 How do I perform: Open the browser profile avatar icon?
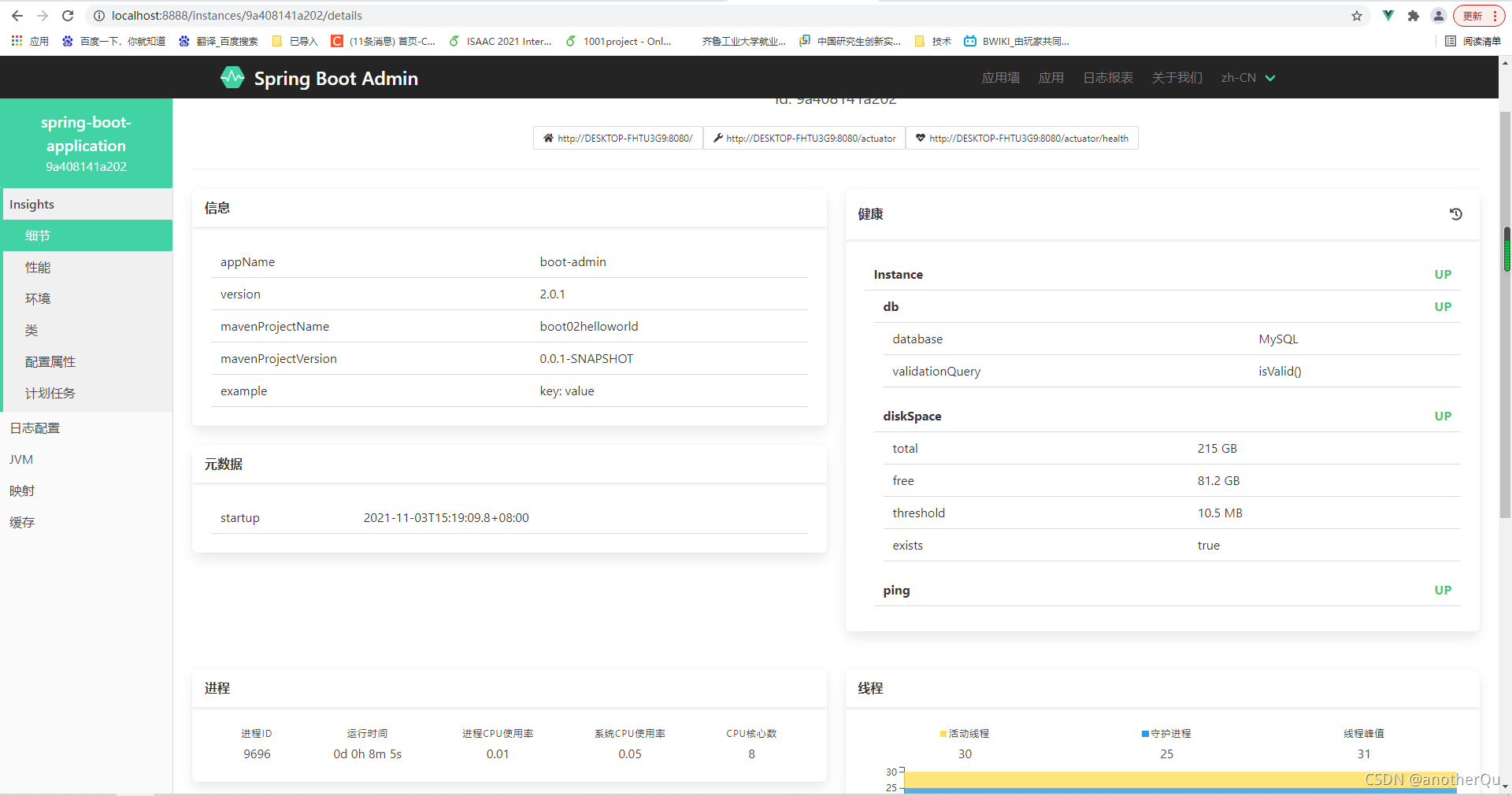click(x=1439, y=16)
